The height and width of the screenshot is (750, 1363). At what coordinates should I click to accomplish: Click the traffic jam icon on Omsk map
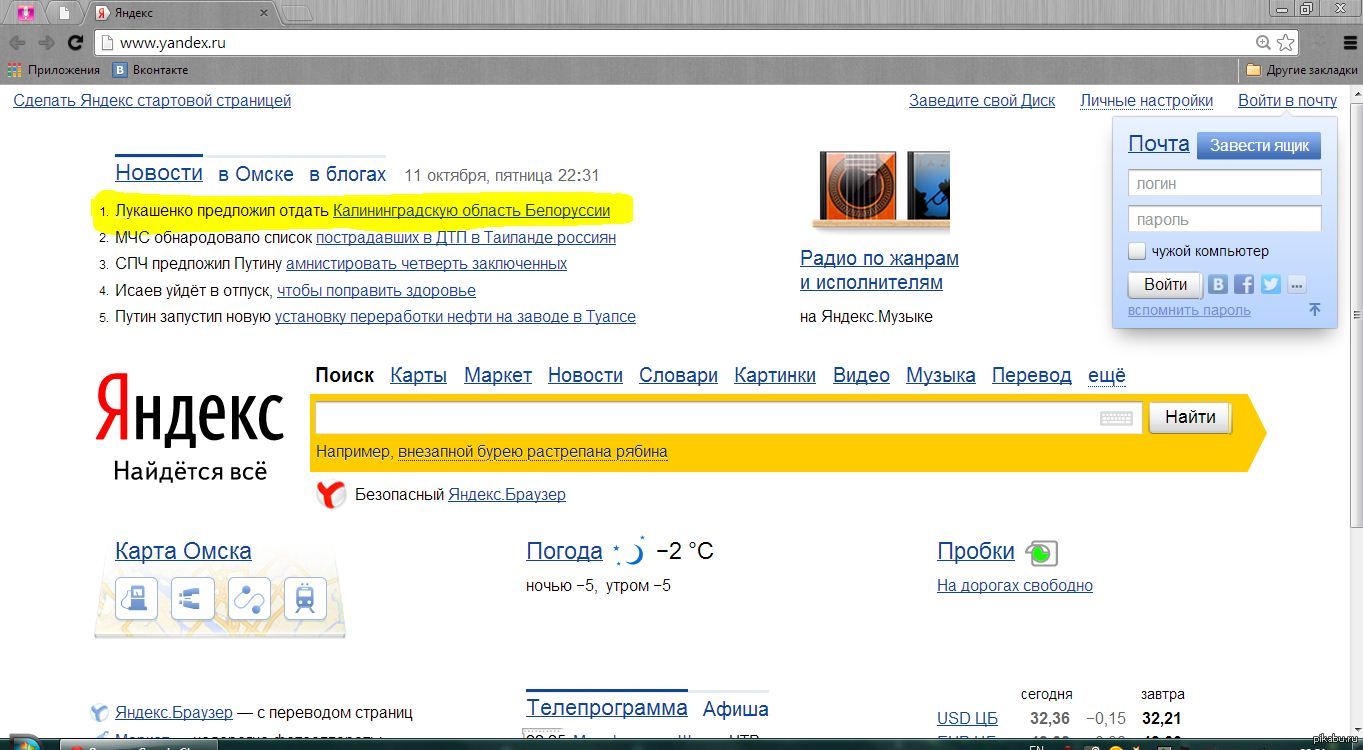(x=193, y=600)
